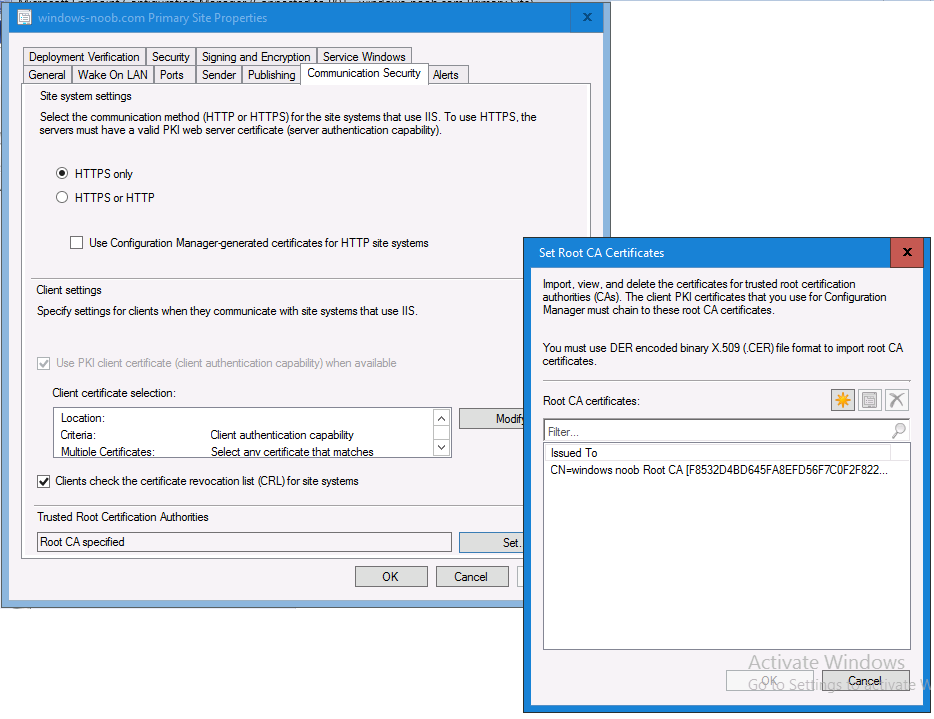Click the Primary Site Properties title icon

[x=24, y=17]
